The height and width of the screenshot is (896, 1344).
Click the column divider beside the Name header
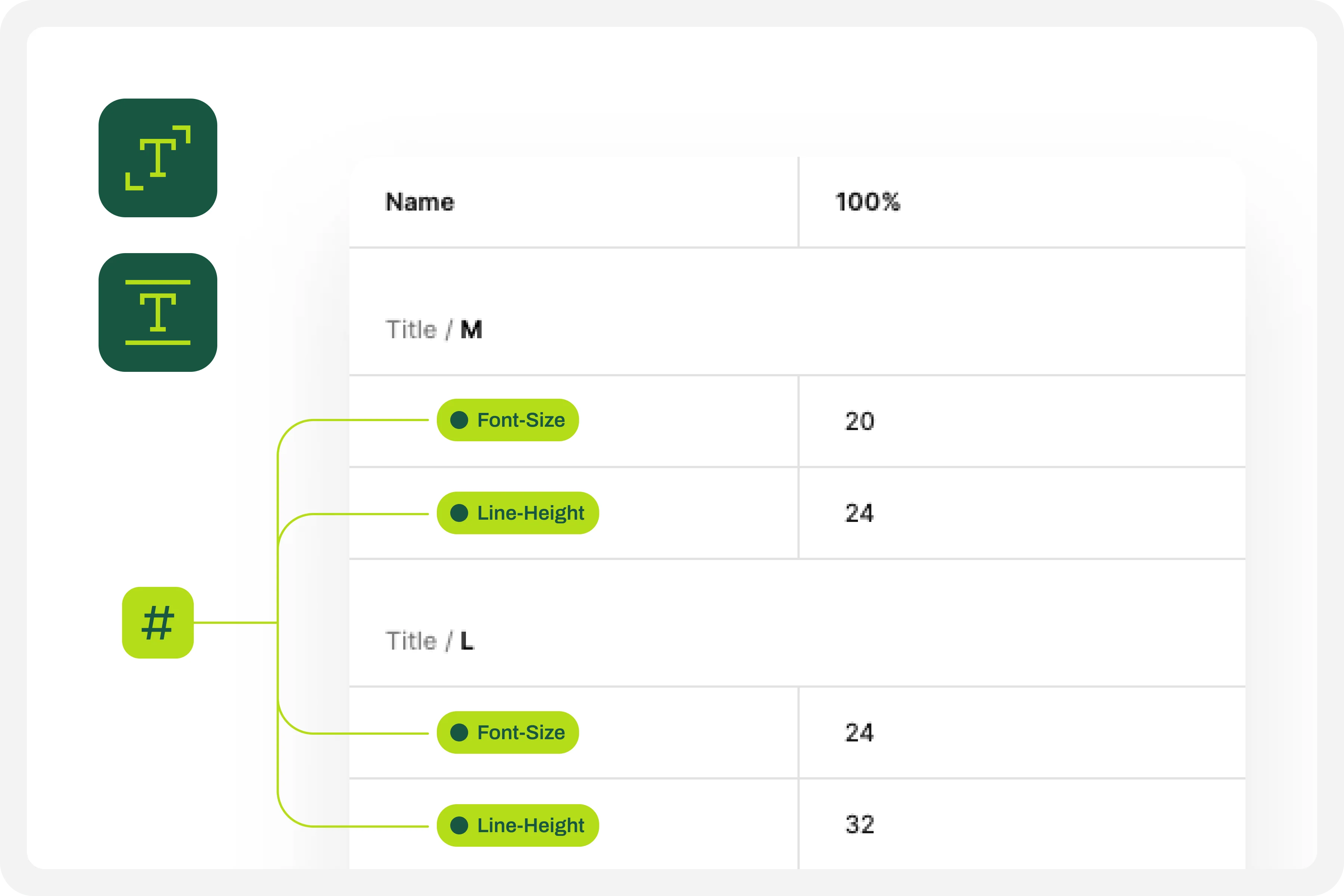798,202
